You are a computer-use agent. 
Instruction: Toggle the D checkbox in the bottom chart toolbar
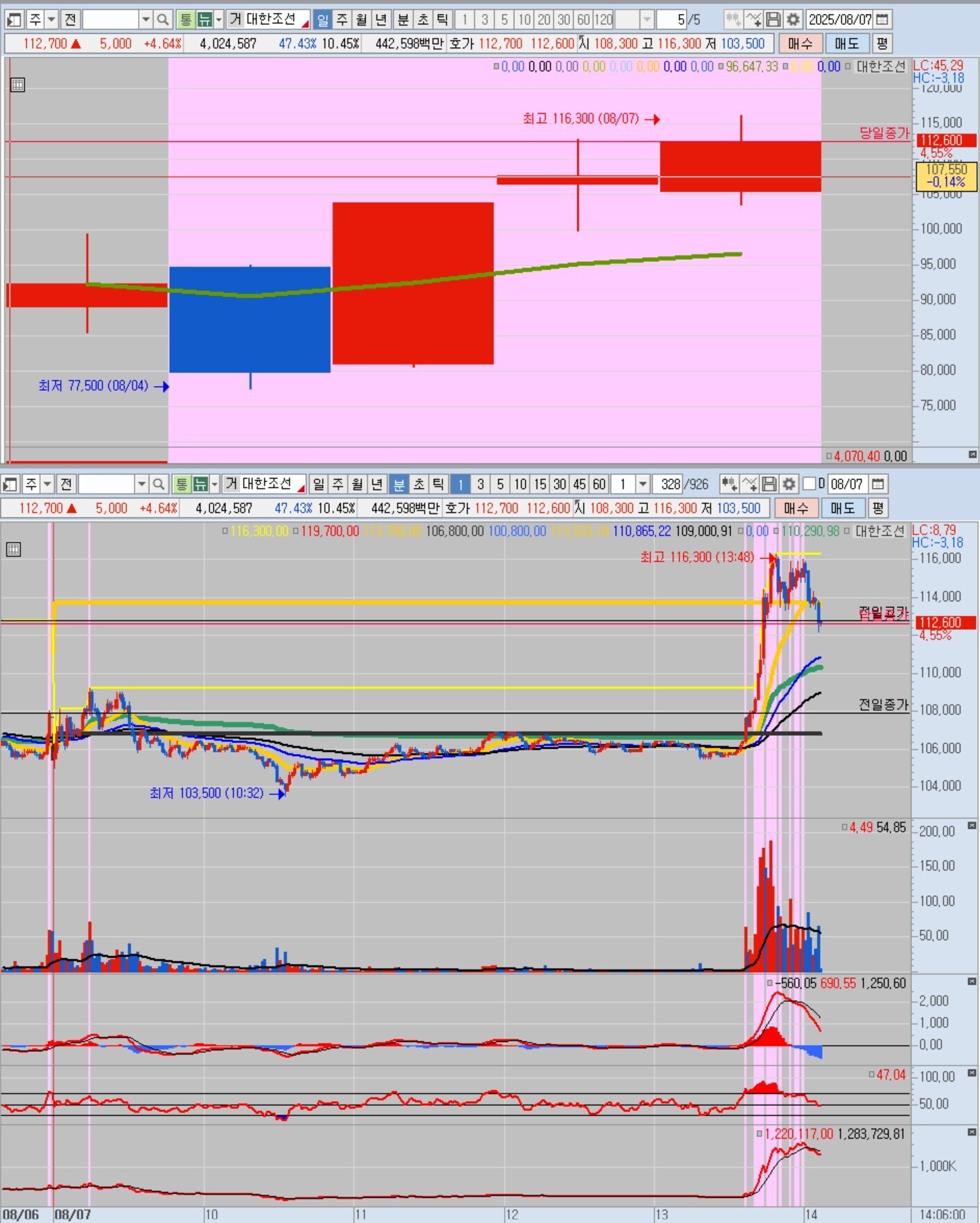(x=809, y=484)
